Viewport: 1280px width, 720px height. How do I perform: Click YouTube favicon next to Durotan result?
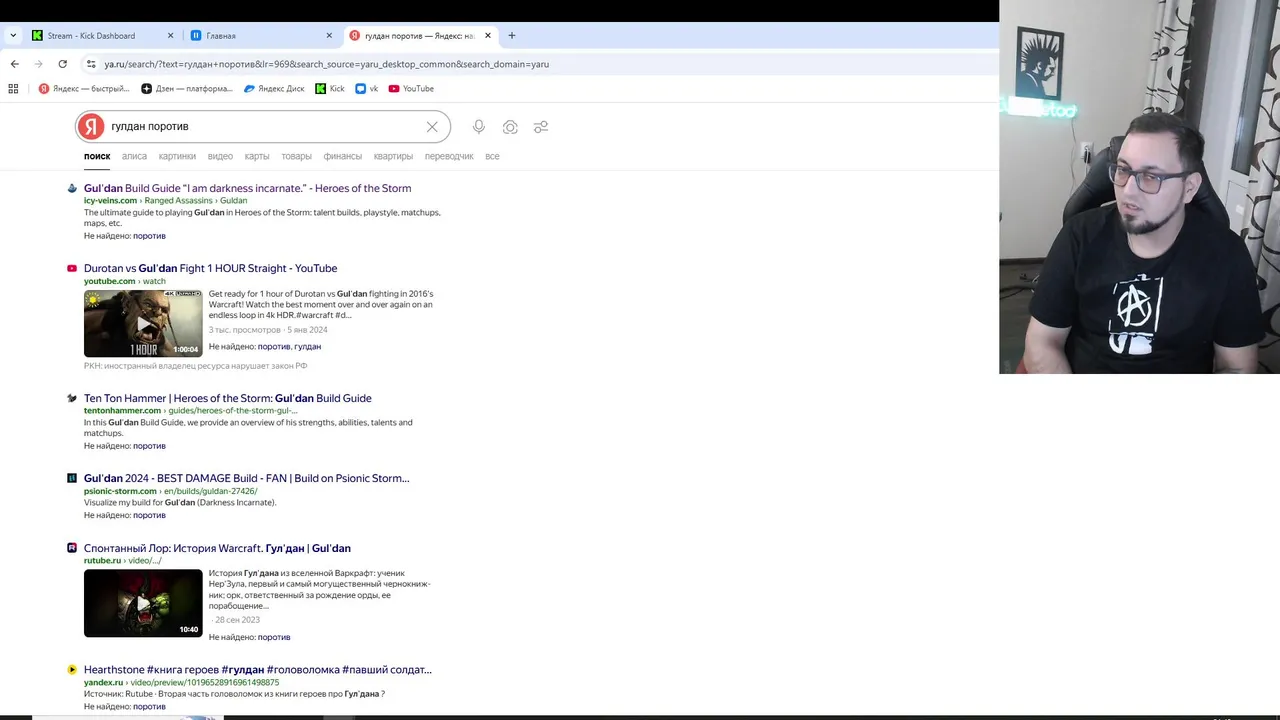click(72, 268)
